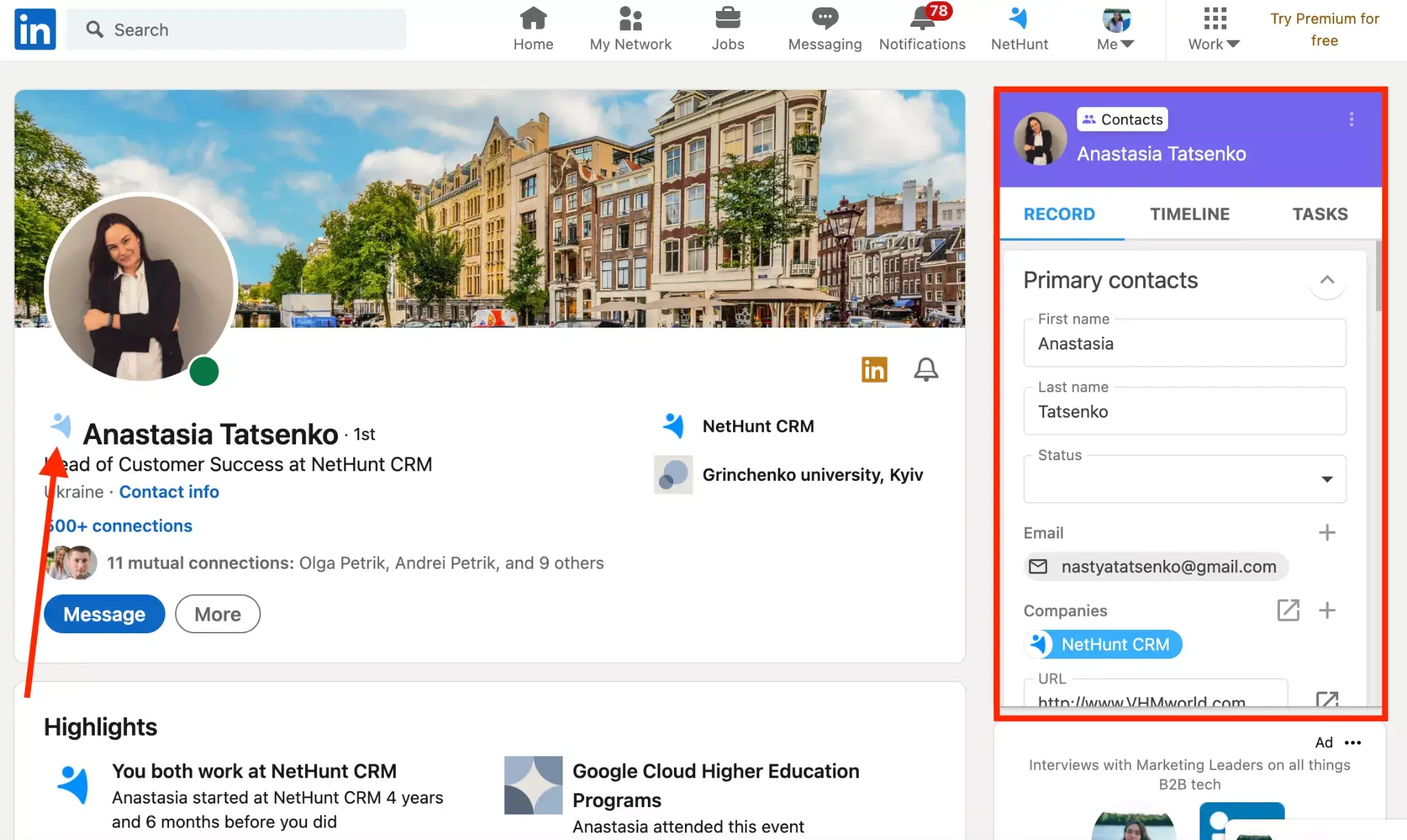This screenshot has height=840, width=1407.
Task: View the 11 mutual connections link
Action: coord(355,563)
